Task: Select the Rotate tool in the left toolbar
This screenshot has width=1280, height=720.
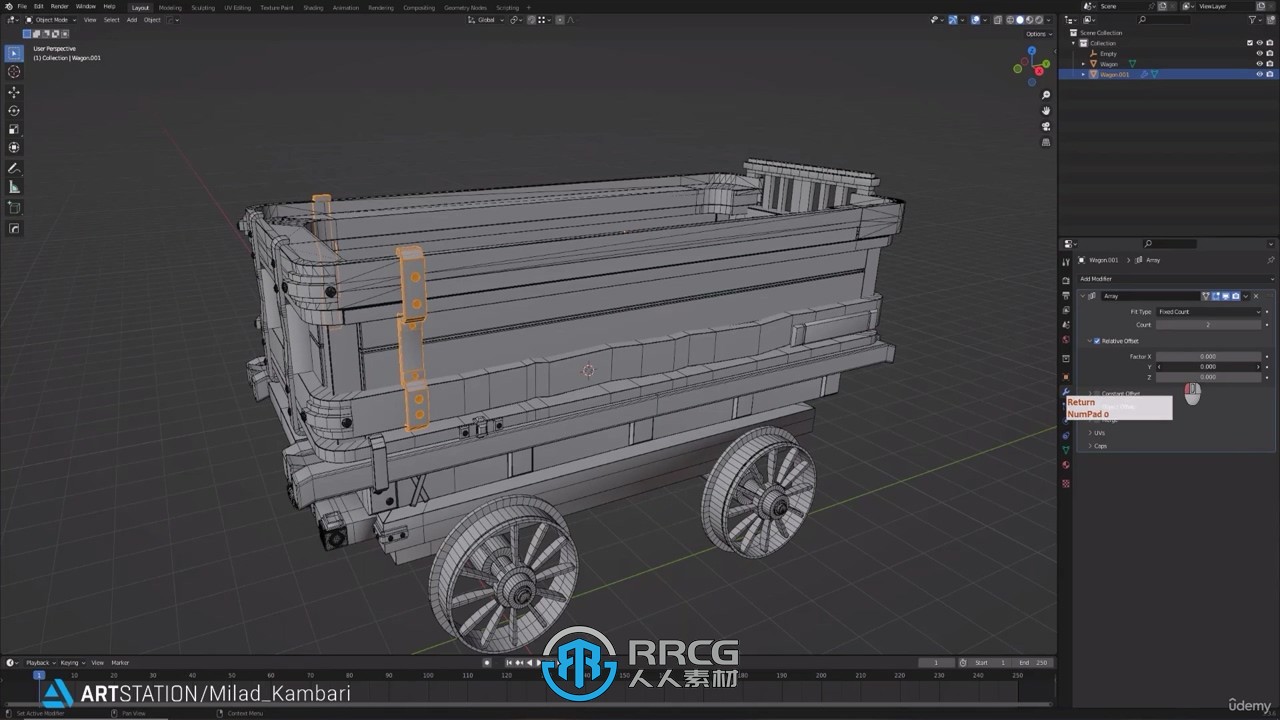Action: [x=14, y=111]
